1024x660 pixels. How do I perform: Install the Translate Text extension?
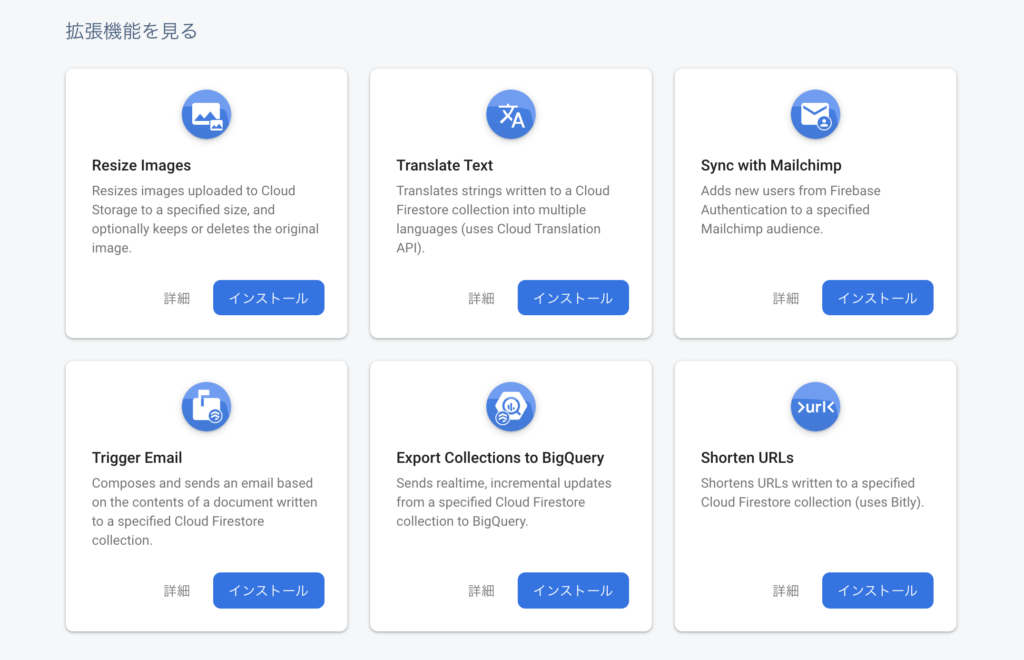(573, 298)
